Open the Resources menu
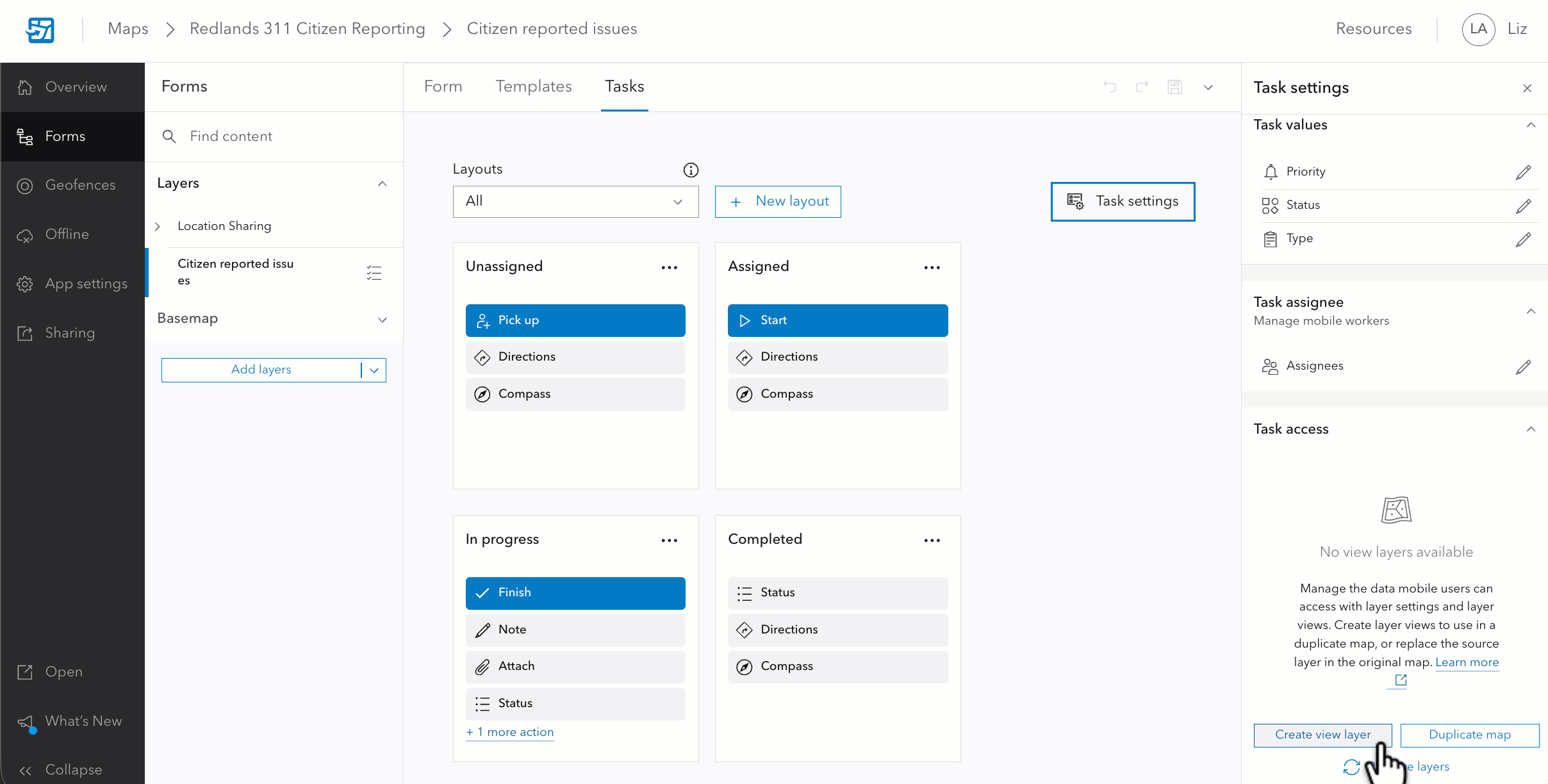This screenshot has width=1548, height=784. 1374,29
